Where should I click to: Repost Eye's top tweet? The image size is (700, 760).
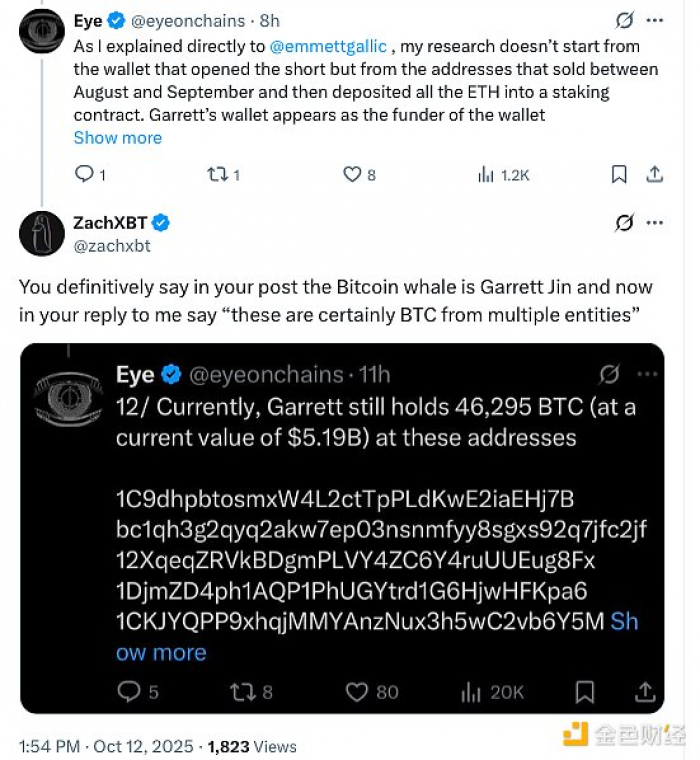pyautogui.click(x=216, y=175)
